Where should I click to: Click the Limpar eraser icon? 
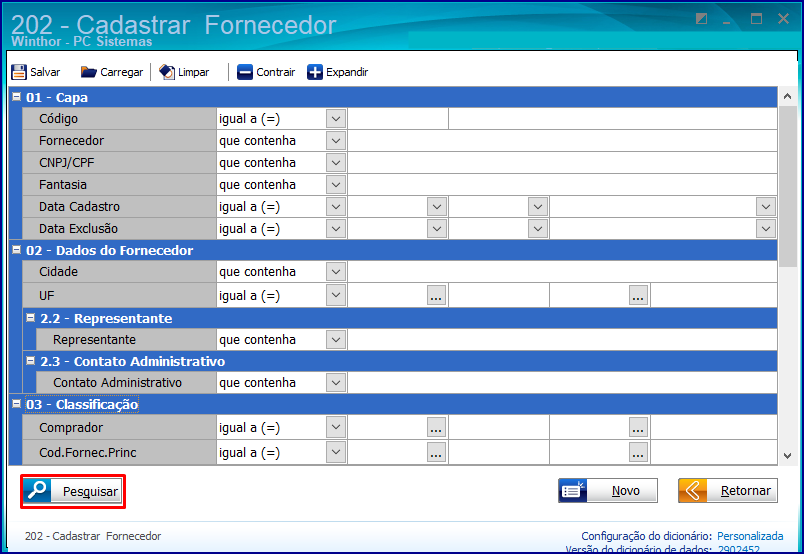coord(167,72)
